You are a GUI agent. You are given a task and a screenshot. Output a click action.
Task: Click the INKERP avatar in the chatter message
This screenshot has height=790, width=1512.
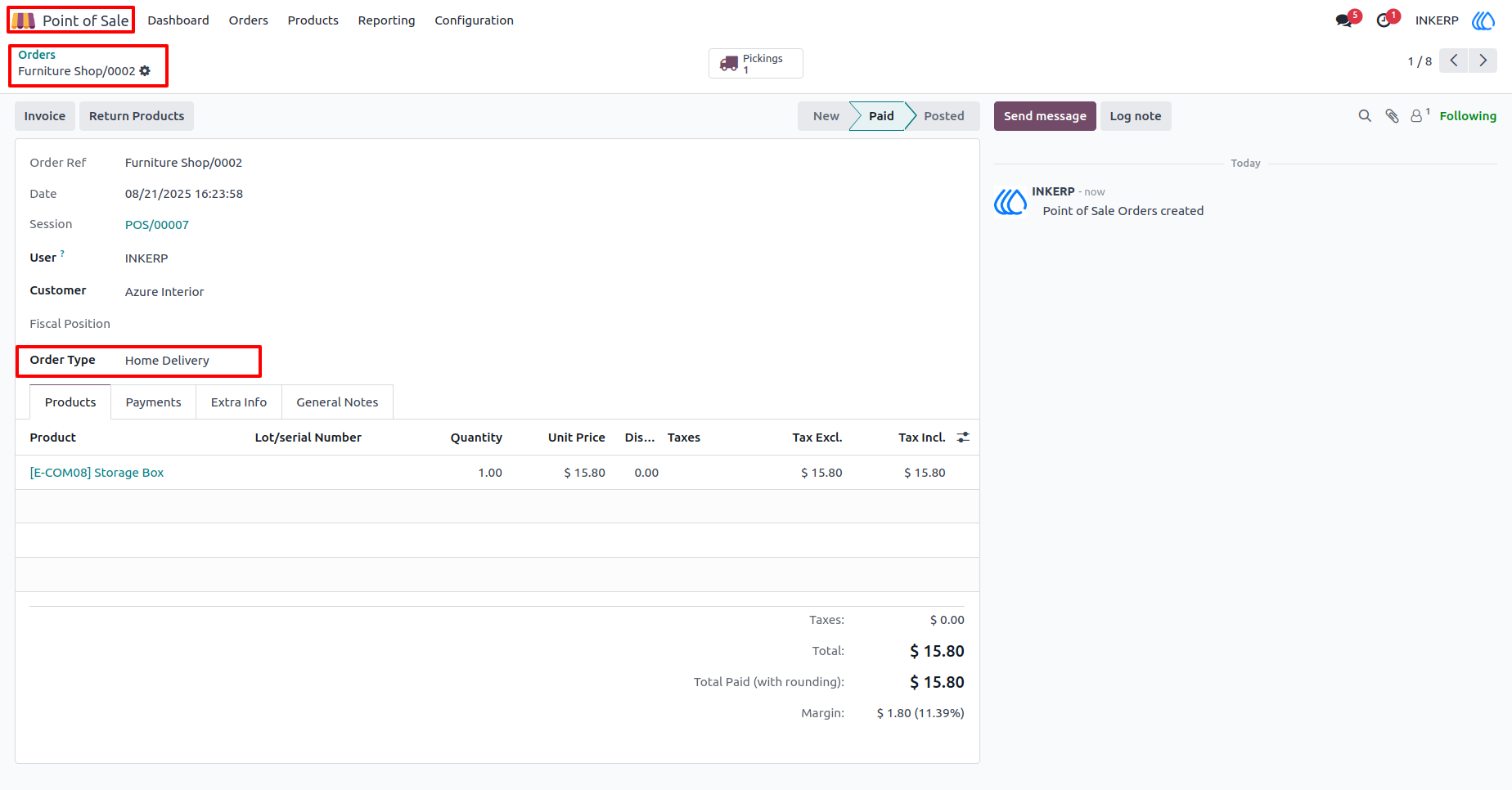pyautogui.click(x=1010, y=201)
